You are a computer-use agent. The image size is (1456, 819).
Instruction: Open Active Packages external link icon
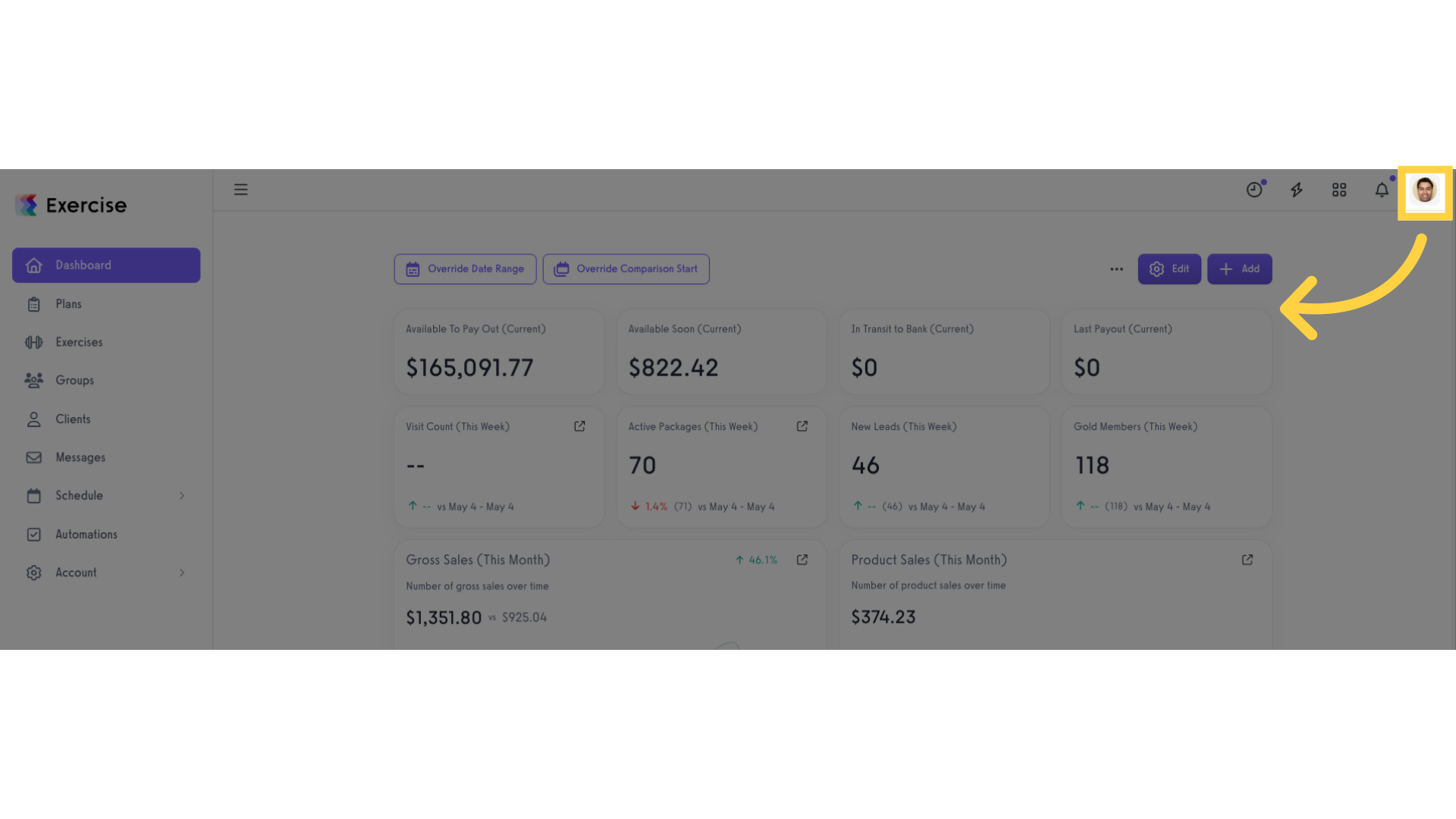(x=802, y=426)
